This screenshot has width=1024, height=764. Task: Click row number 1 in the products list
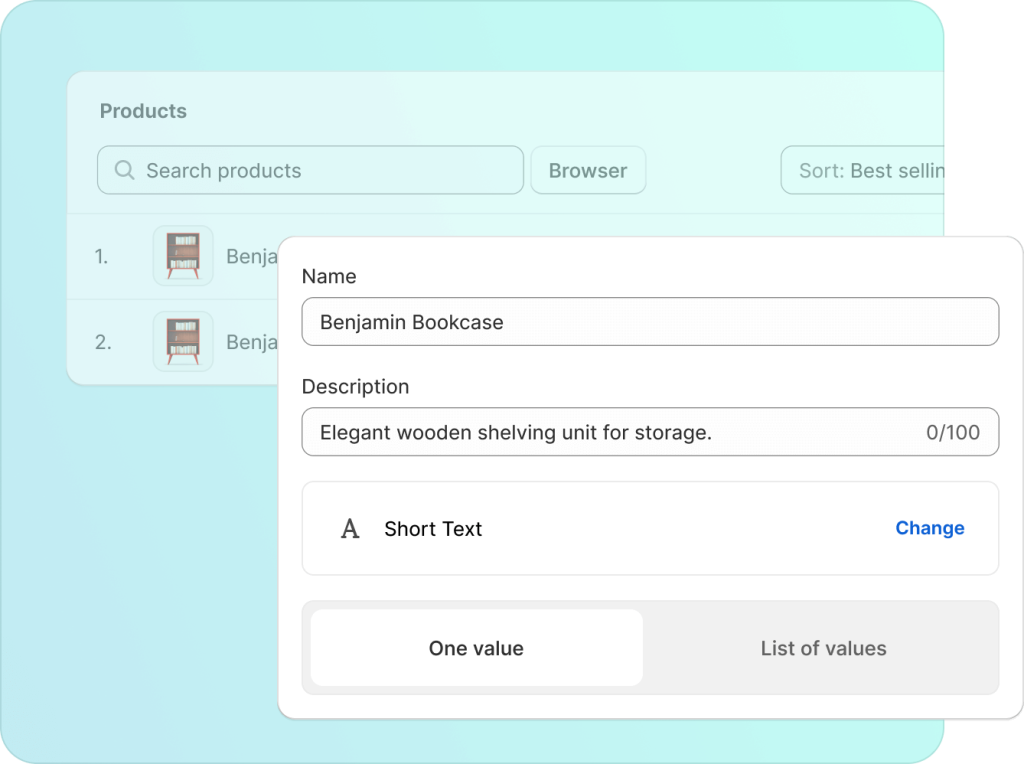coord(101,256)
